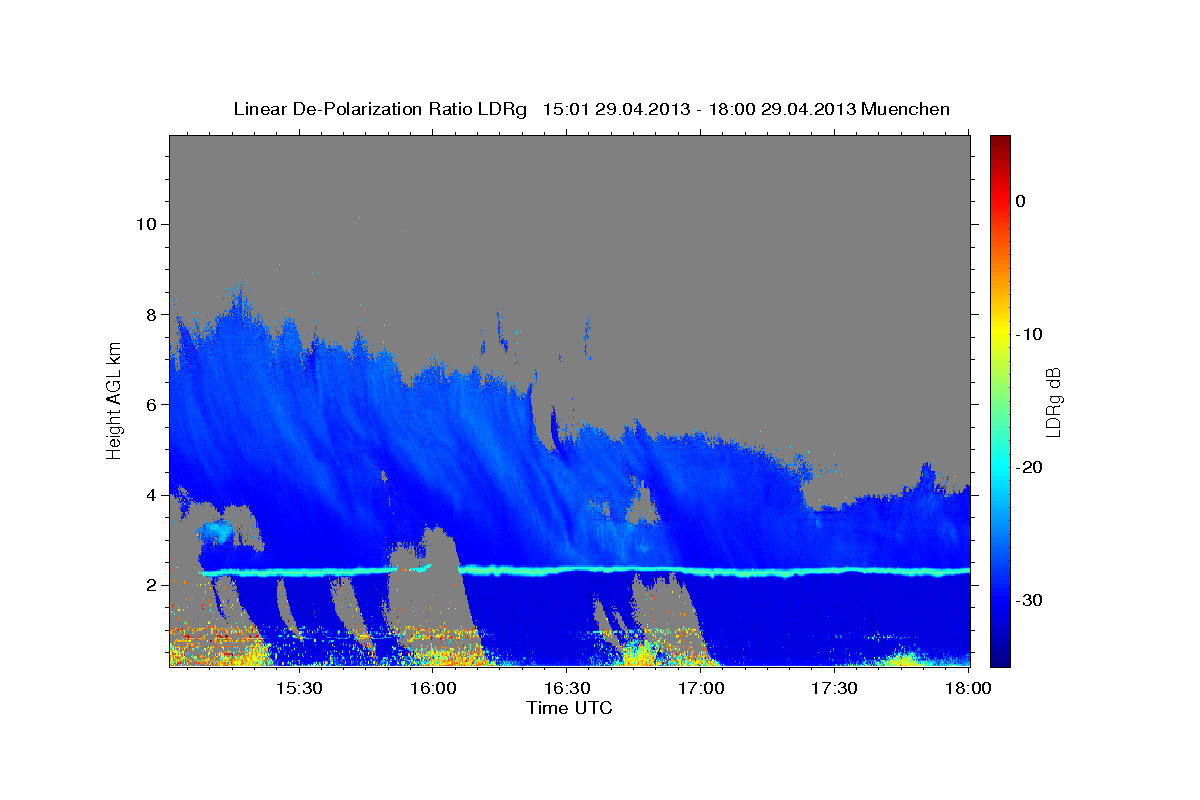1200x800 pixels.
Task: Click the 'Height AGL km' axis label
Action: tap(114, 400)
